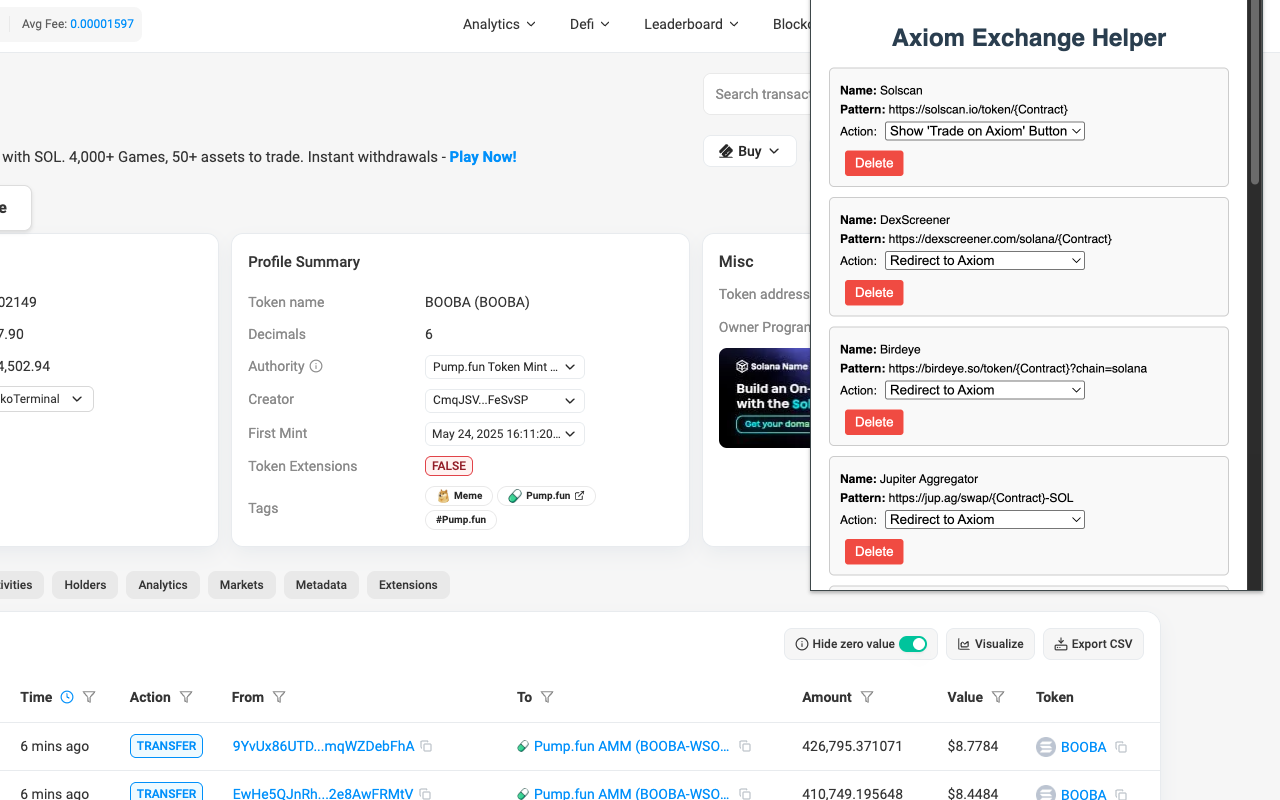Screen dimensions: 1280x800
Task: Open the Pump.fun external link tag
Action: point(546,495)
